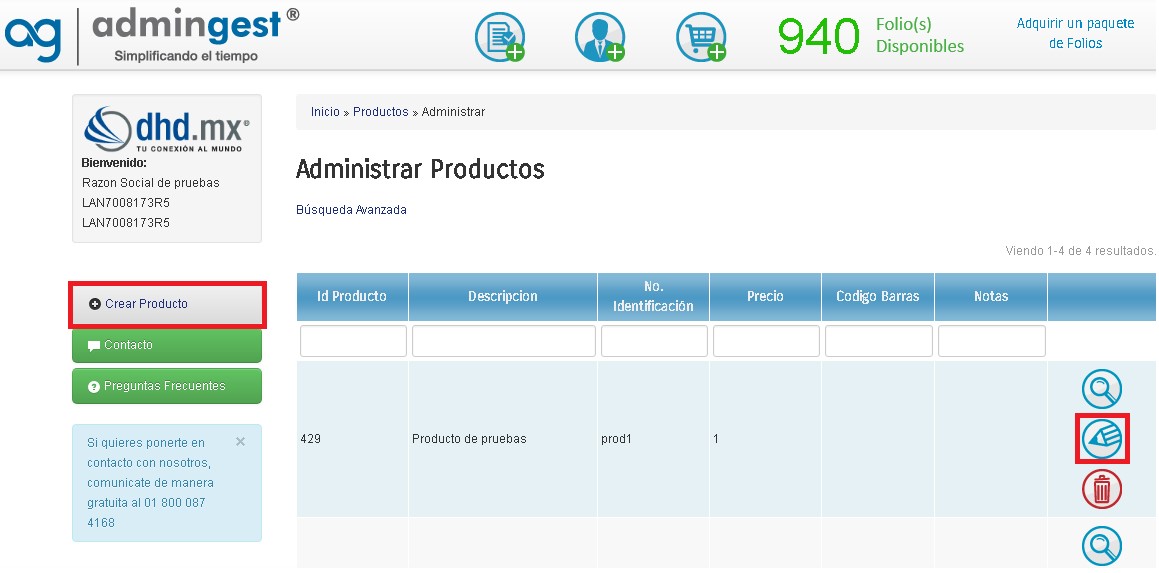Open Preguntas Frecuentes
The width and height of the screenshot is (1159, 573).
(x=167, y=386)
